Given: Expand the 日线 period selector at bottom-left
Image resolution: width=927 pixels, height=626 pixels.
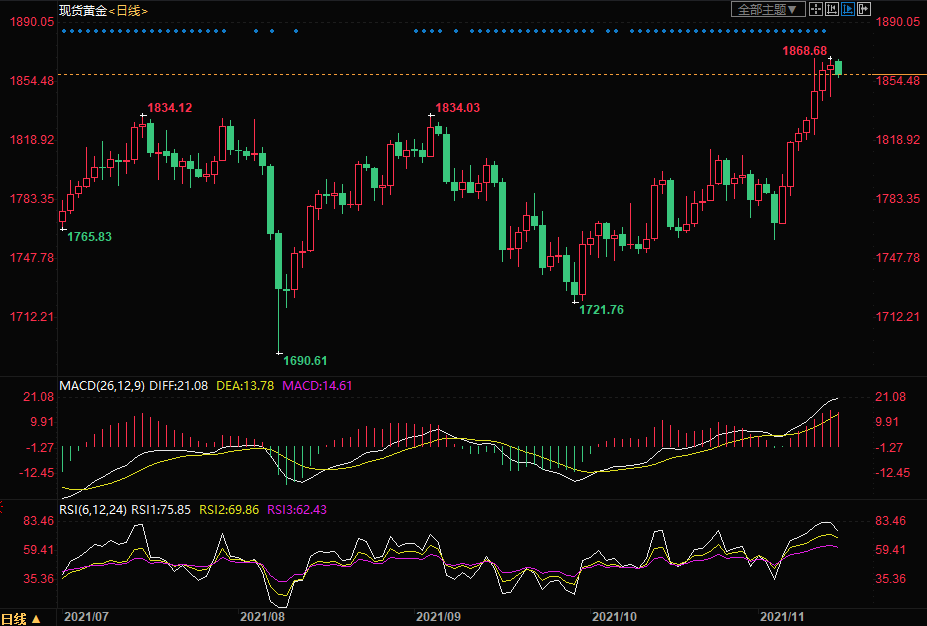Looking at the screenshot, I should pyautogui.click(x=21, y=617).
